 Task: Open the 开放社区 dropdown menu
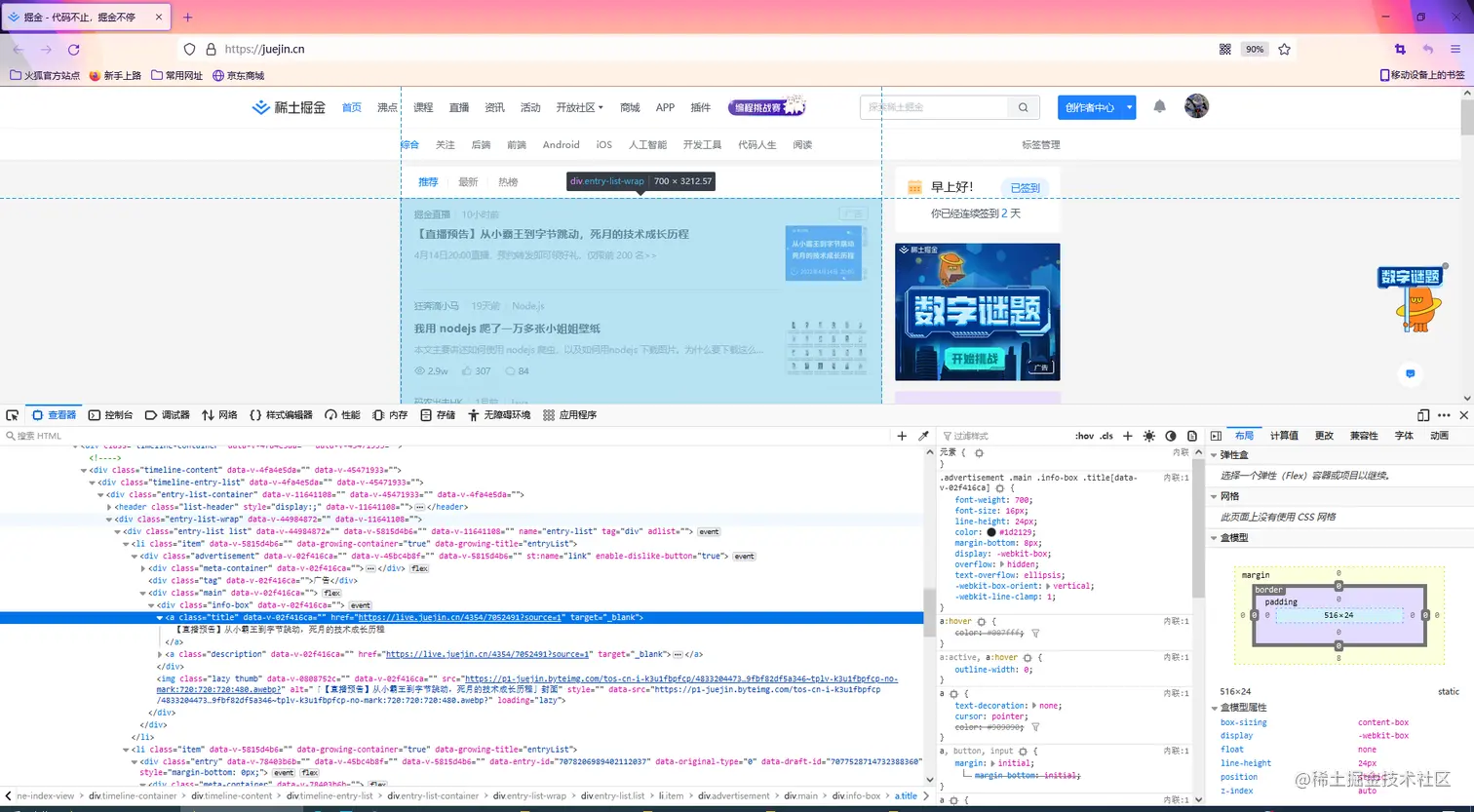(x=579, y=107)
